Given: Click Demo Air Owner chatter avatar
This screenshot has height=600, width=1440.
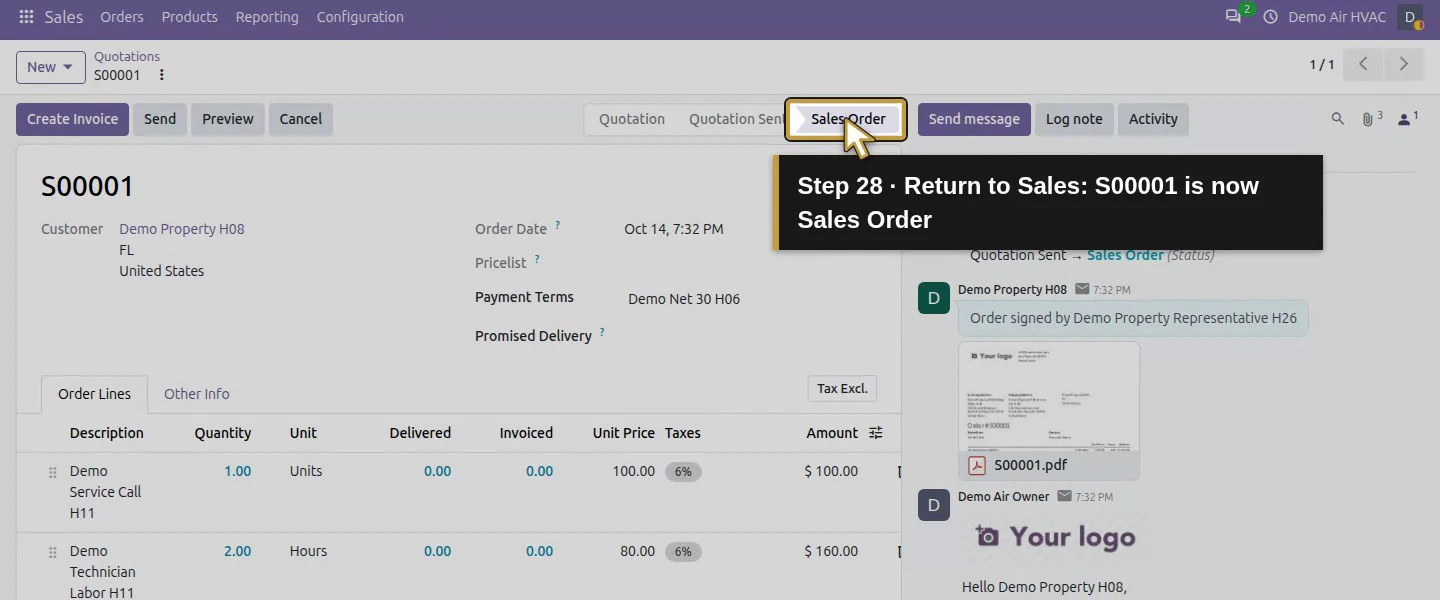Looking at the screenshot, I should click(x=934, y=505).
